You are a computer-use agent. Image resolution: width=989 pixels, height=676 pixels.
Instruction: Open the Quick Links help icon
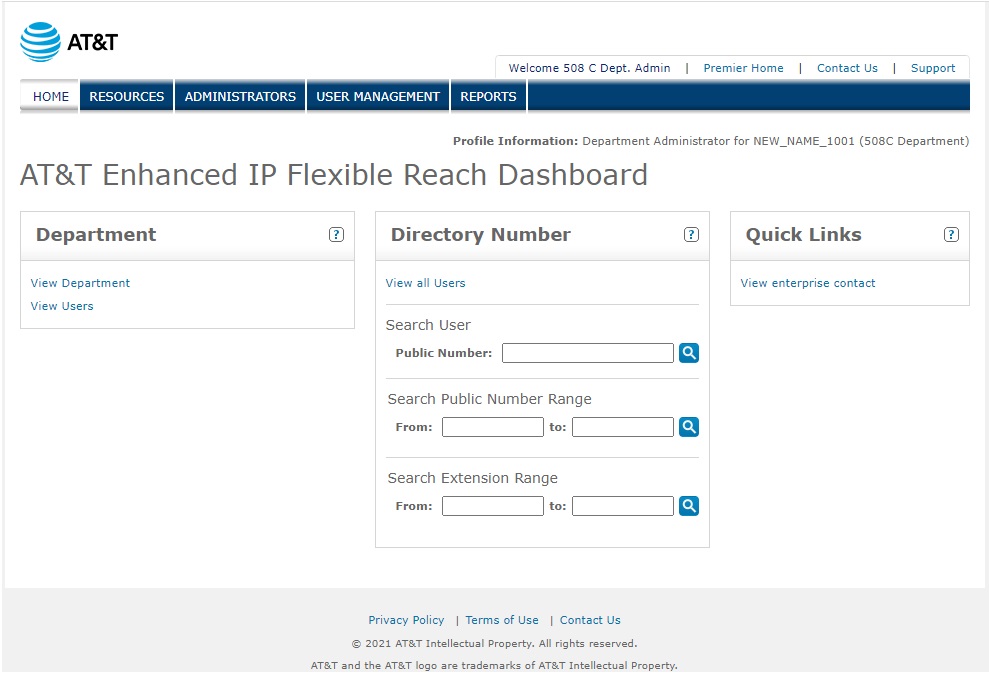pyautogui.click(x=951, y=235)
